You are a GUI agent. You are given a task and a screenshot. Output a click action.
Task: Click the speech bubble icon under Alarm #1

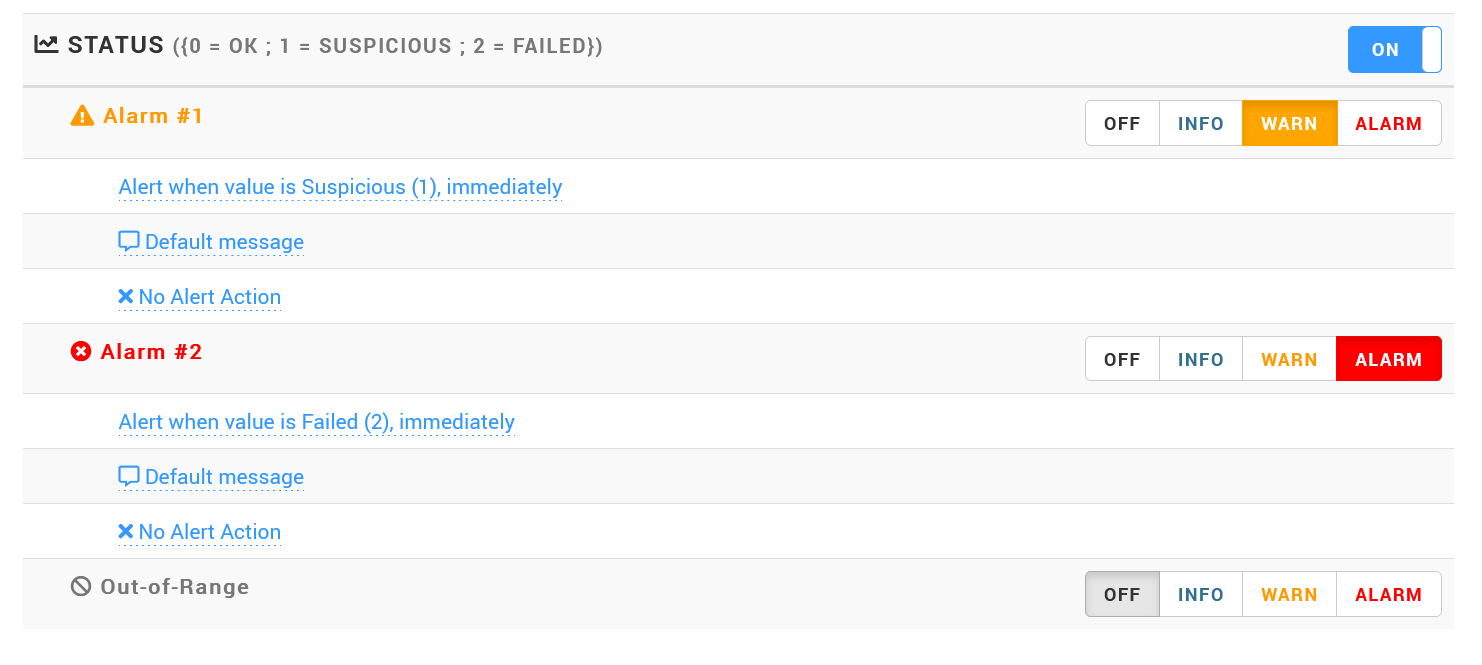pyautogui.click(x=128, y=242)
